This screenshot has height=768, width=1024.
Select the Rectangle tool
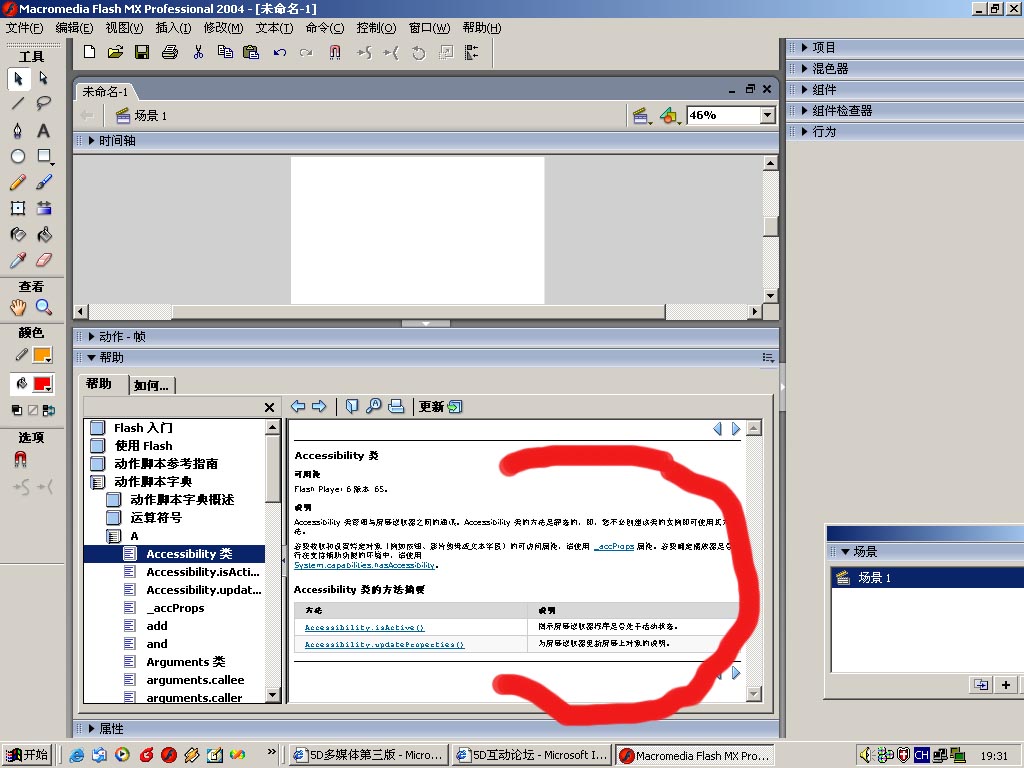point(44,156)
